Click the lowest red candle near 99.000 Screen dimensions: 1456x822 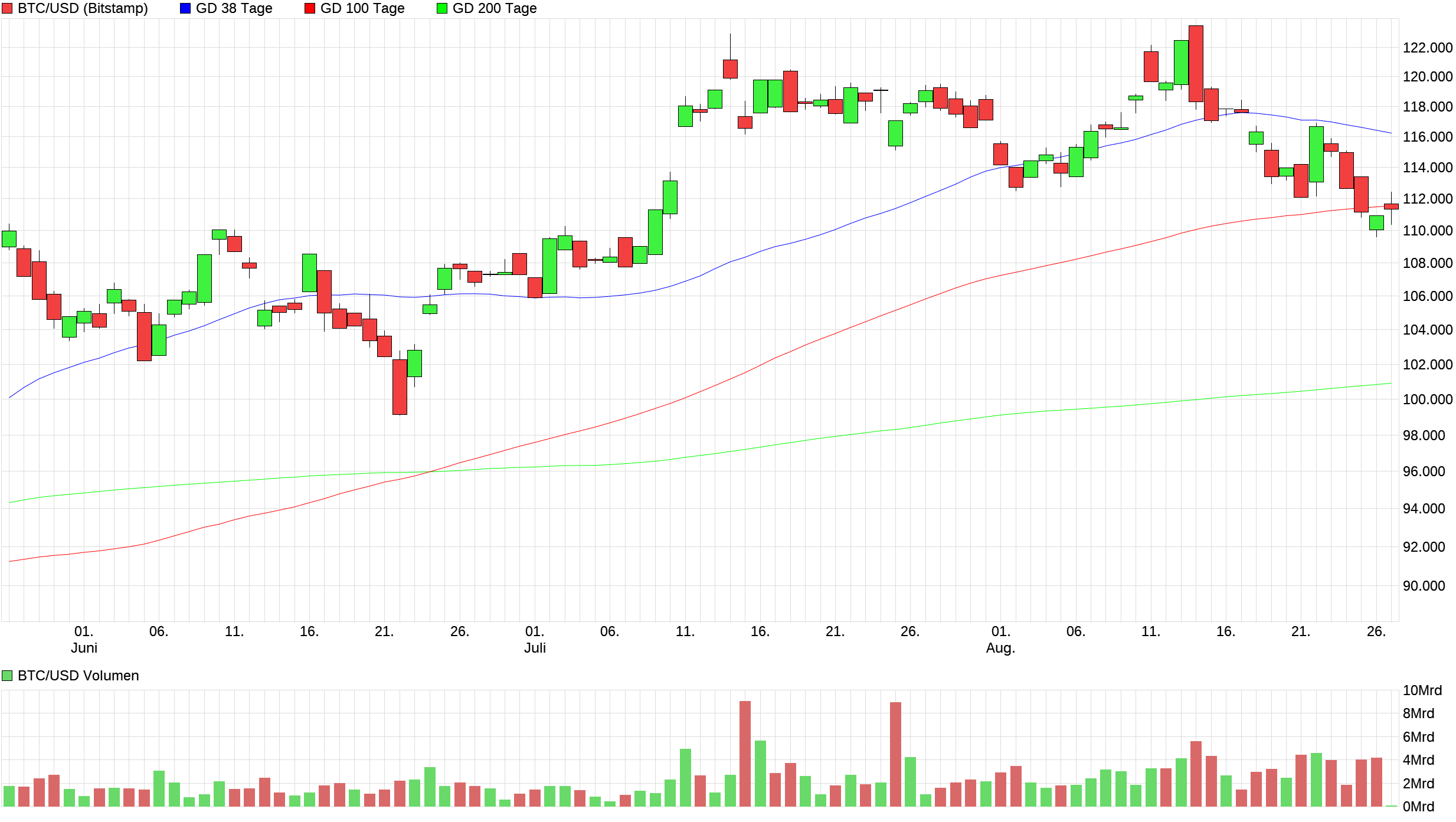400,387
